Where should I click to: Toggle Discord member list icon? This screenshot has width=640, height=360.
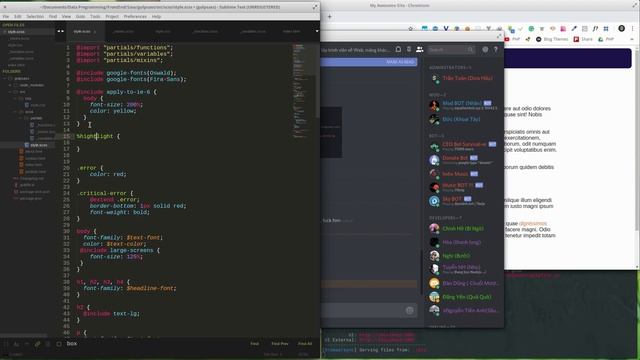tap(420, 49)
